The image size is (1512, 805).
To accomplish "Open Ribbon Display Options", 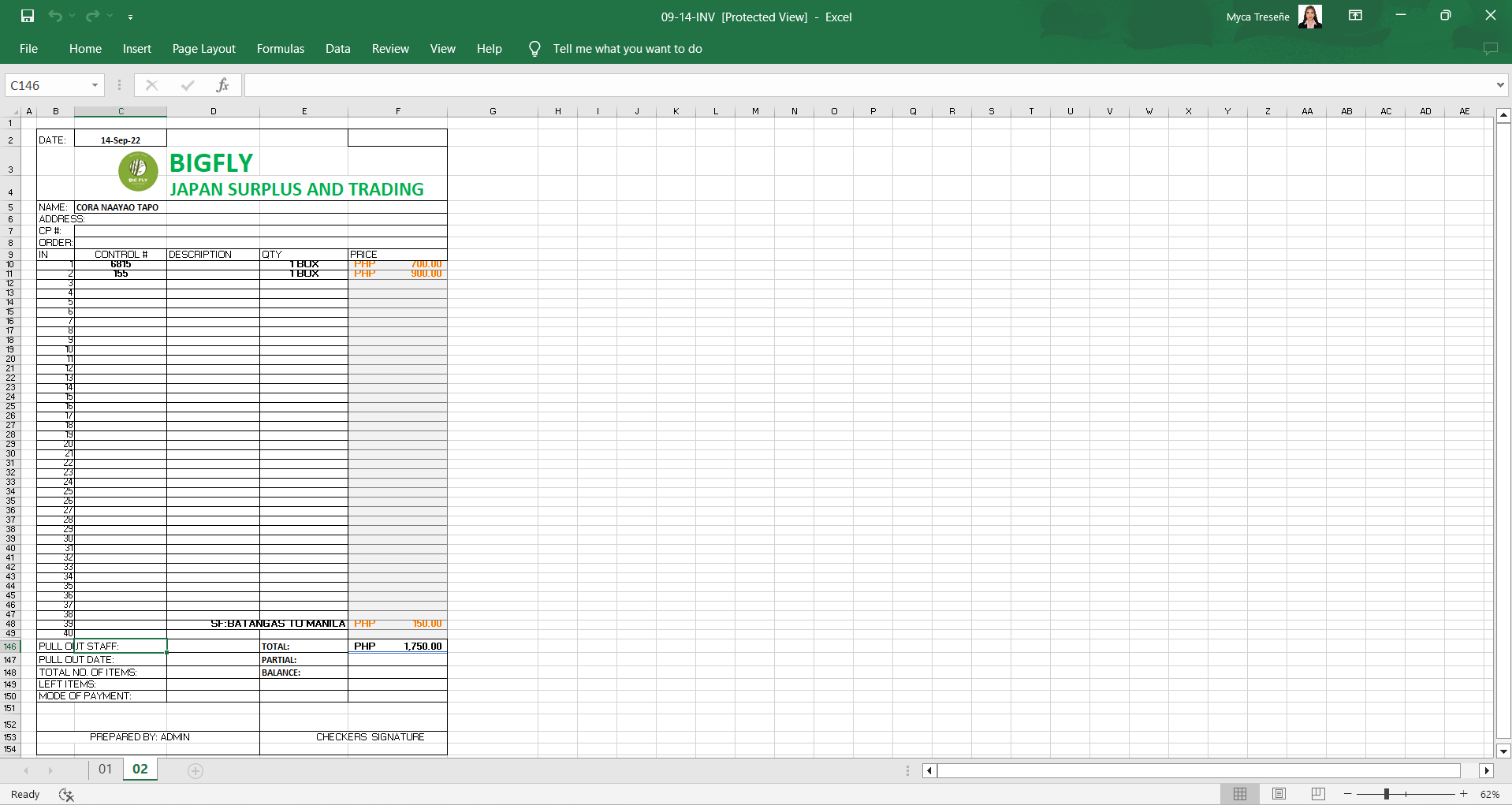I will point(1355,16).
